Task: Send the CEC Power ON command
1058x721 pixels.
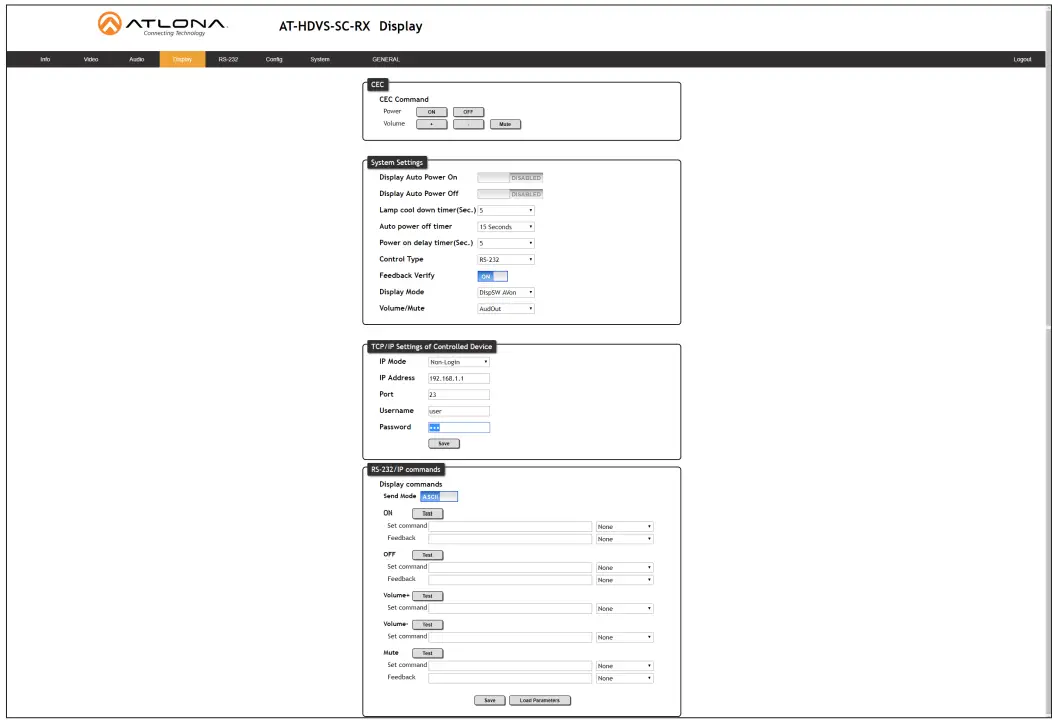Action: (432, 112)
